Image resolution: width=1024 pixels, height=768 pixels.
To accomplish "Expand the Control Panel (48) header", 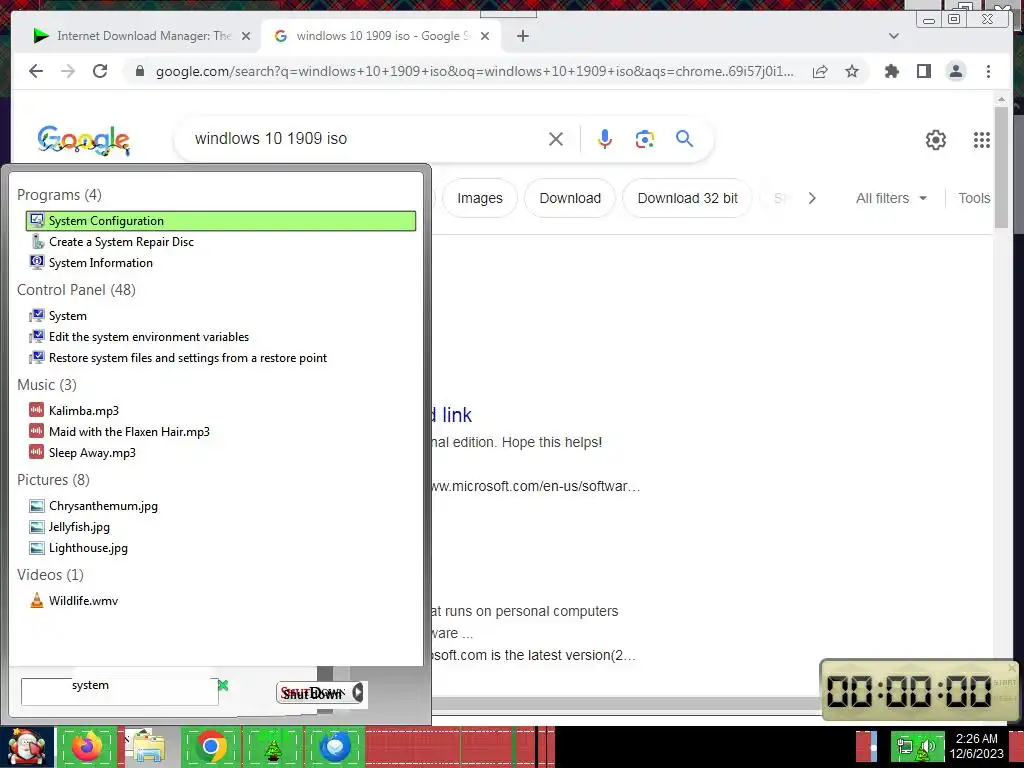I will [x=76, y=289].
